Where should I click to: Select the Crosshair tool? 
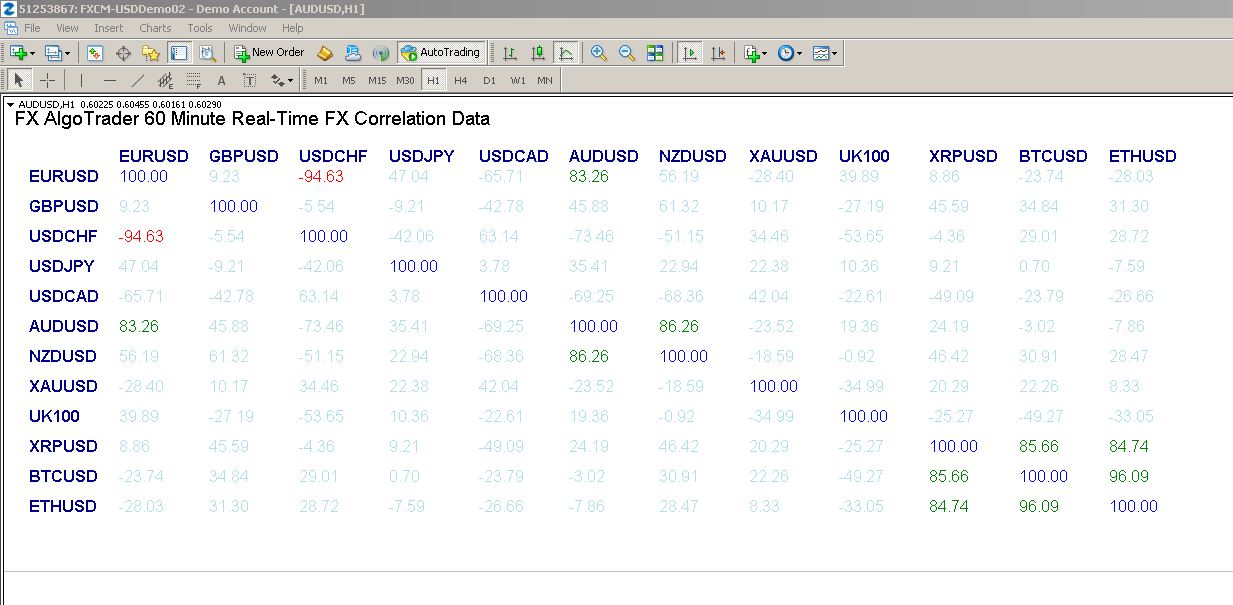point(47,81)
